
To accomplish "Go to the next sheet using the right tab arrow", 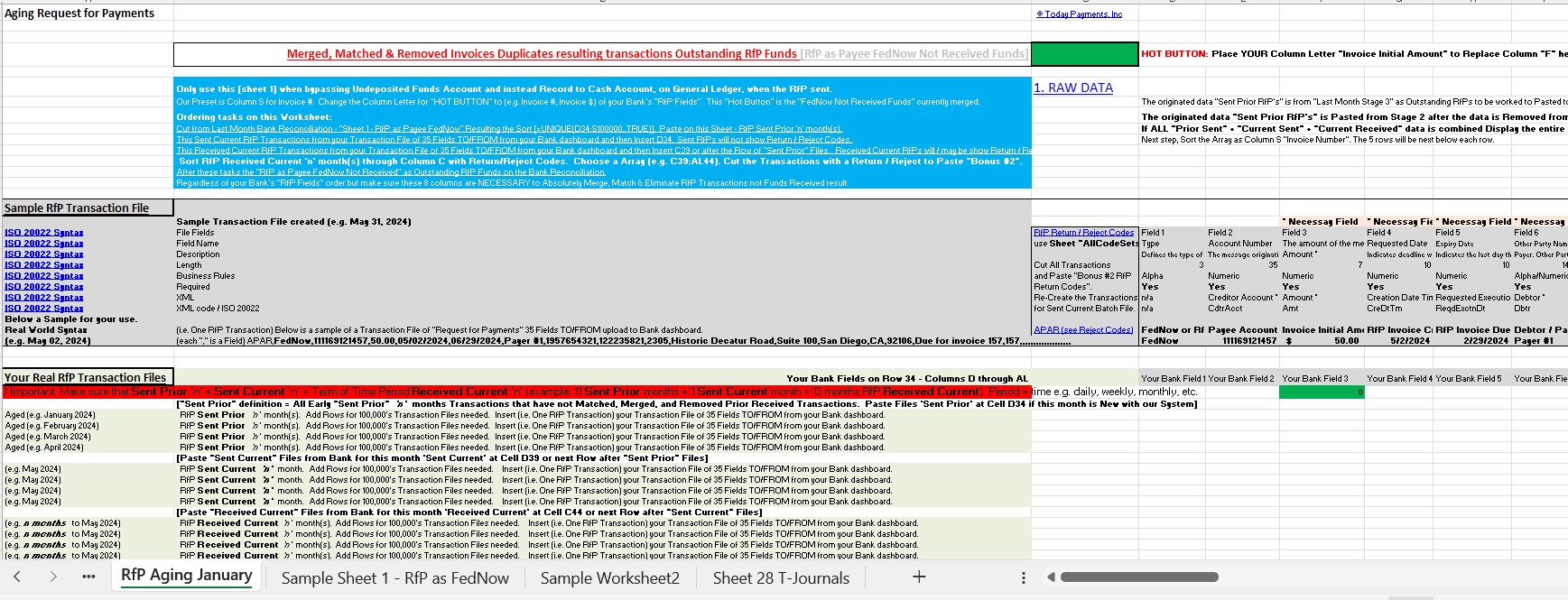I will click(53, 577).
